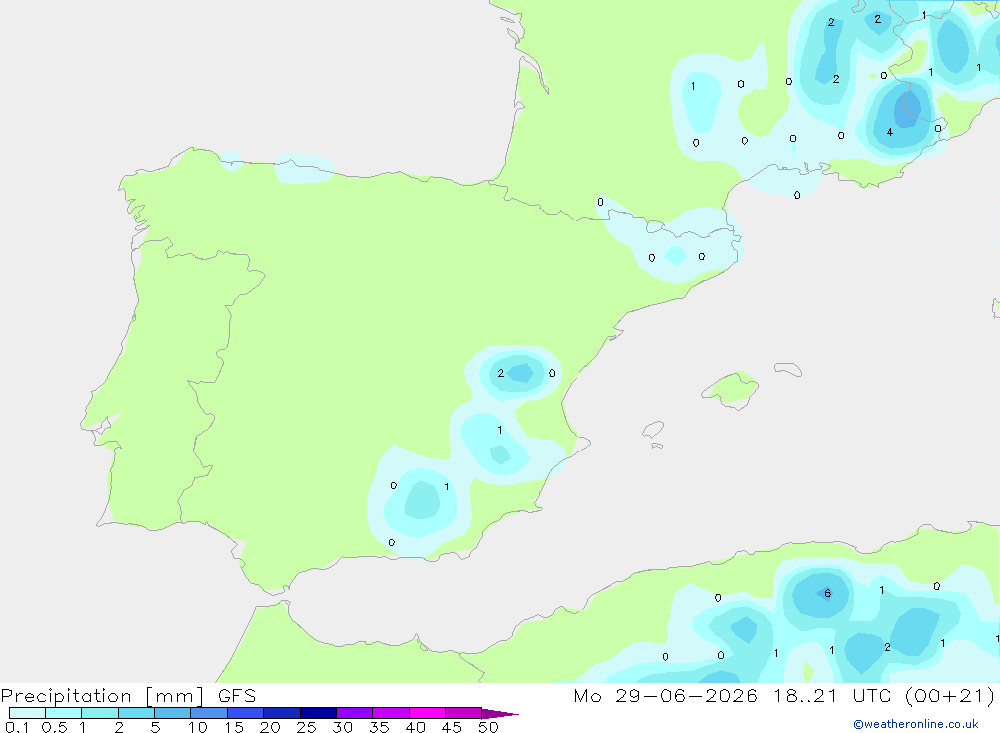Viewport: 1000px width, 733px height.
Task: Select the 0.5–1 mm legend color box
Action: coord(63,713)
